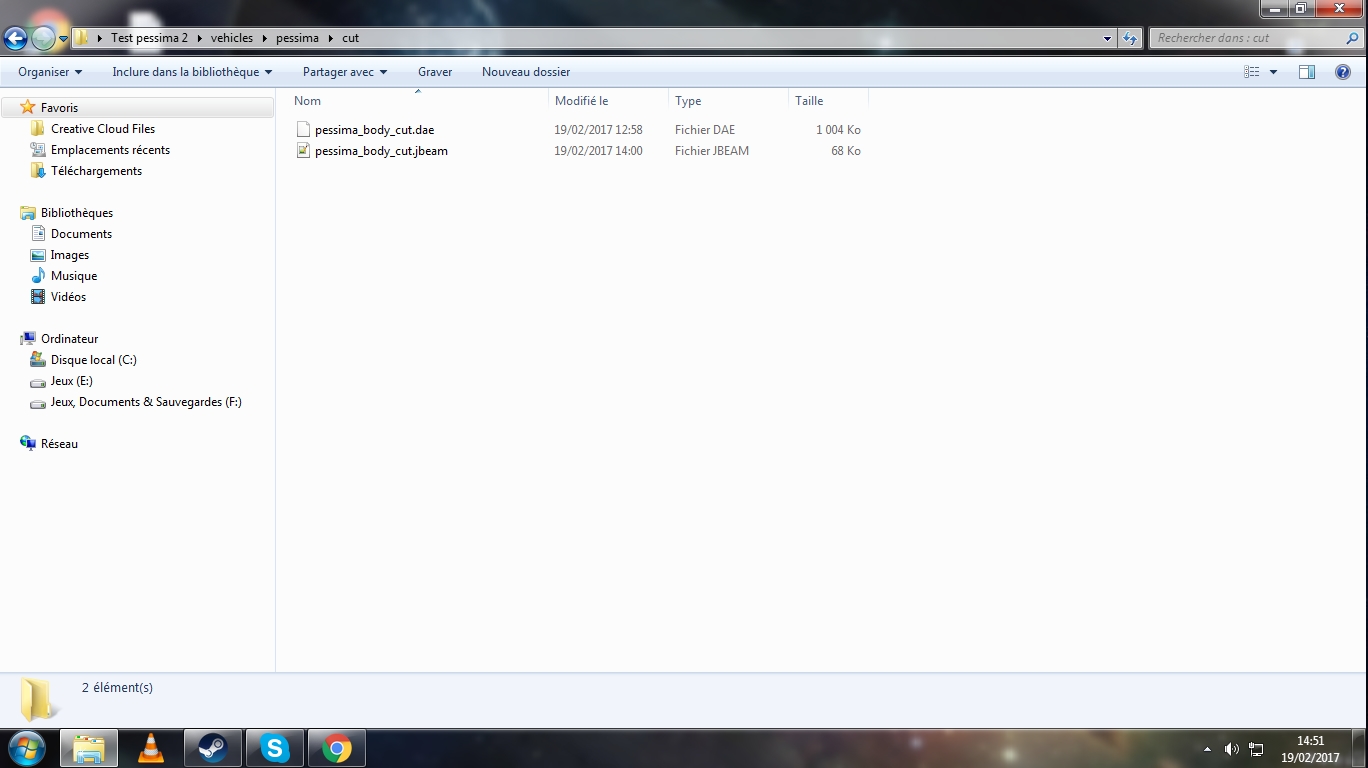1368x768 pixels.
Task: Click the Ordinateur computer icon
Action: click(x=28, y=339)
